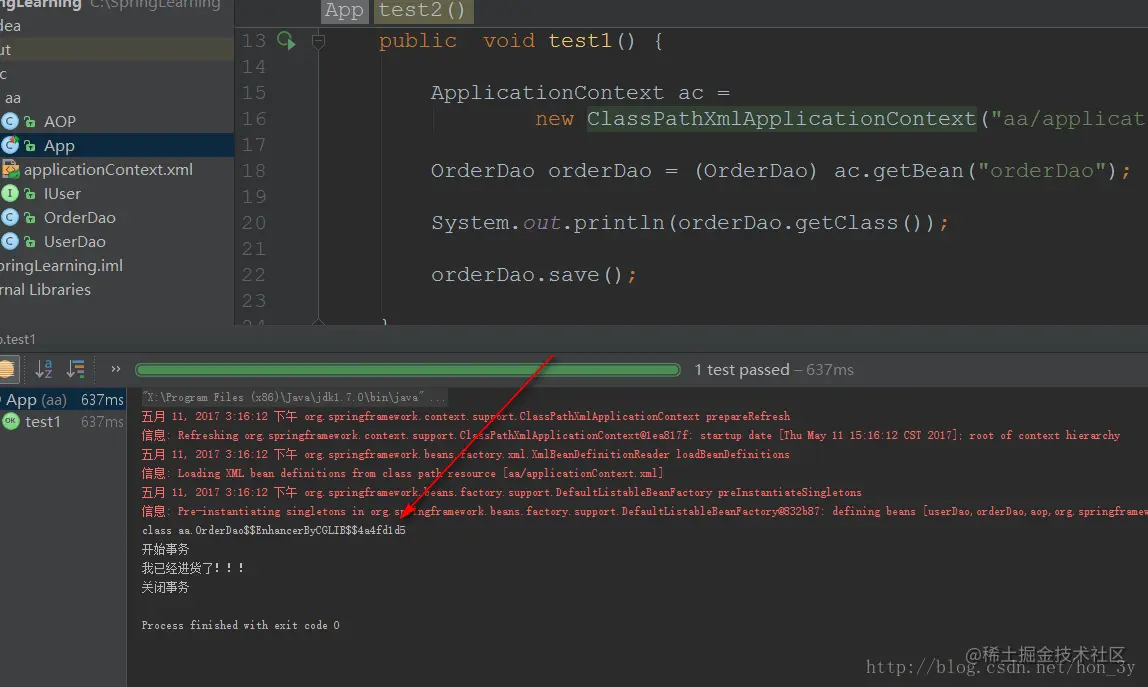Click the log line ending 'preInstantiateSingletons'
This screenshot has height=687, width=1148.
[502, 492]
